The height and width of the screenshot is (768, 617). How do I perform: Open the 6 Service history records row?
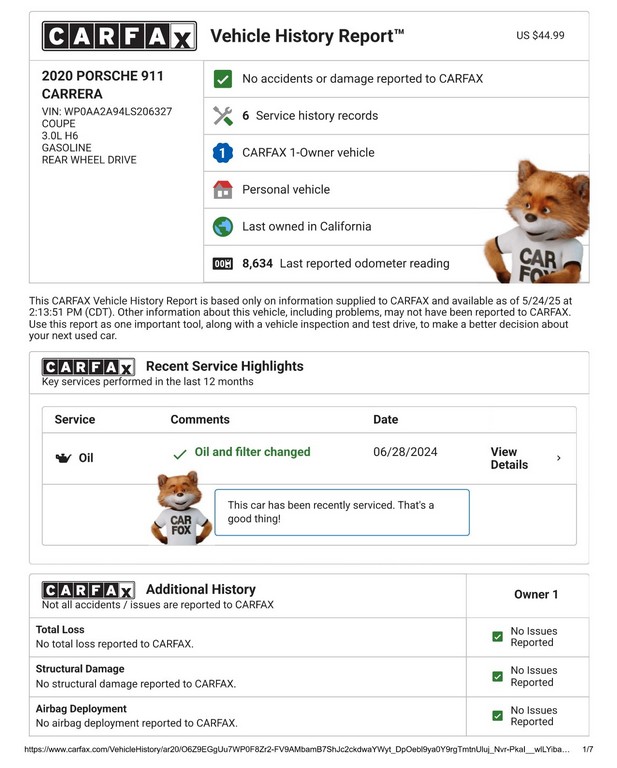click(396, 116)
